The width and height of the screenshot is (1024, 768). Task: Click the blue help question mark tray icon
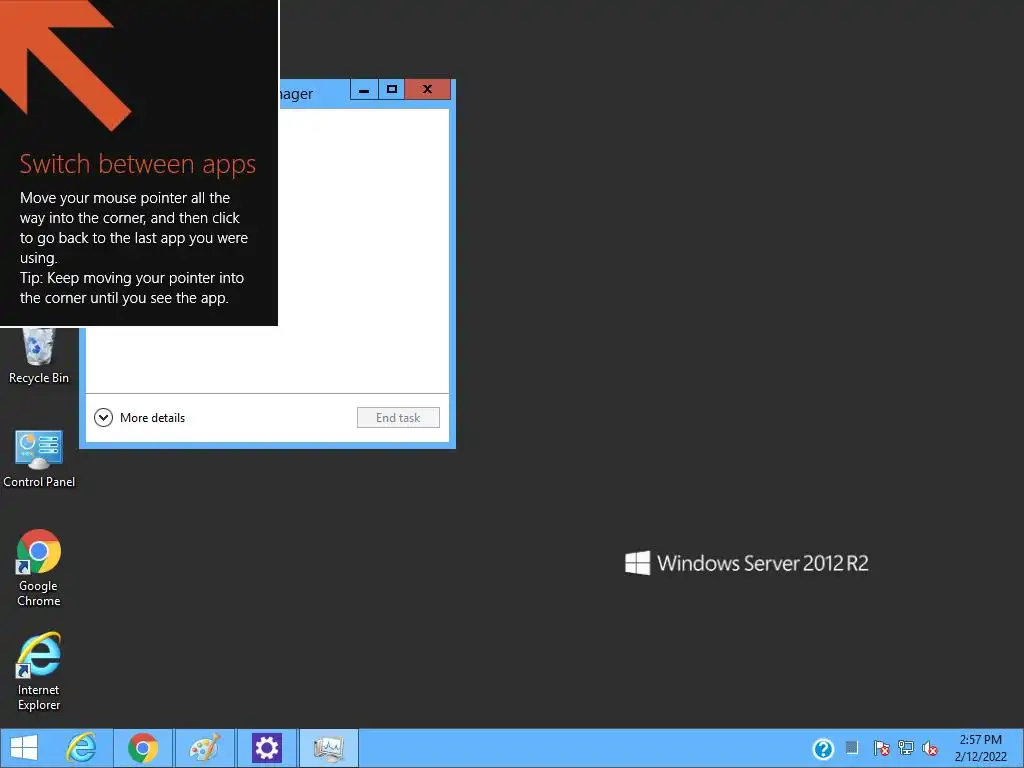823,748
